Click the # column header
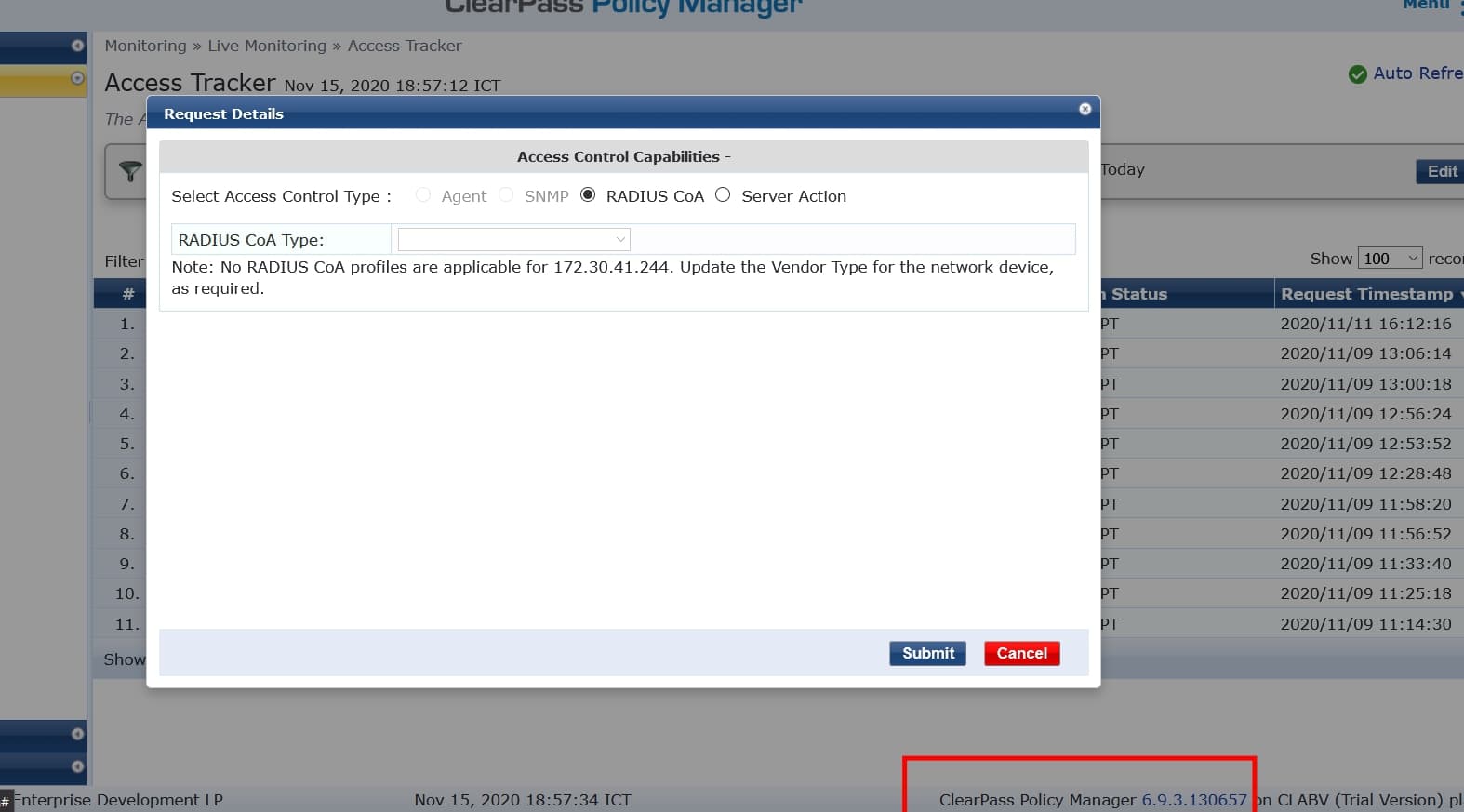Image resolution: width=1464 pixels, height=812 pixels. tap(128, 294)
